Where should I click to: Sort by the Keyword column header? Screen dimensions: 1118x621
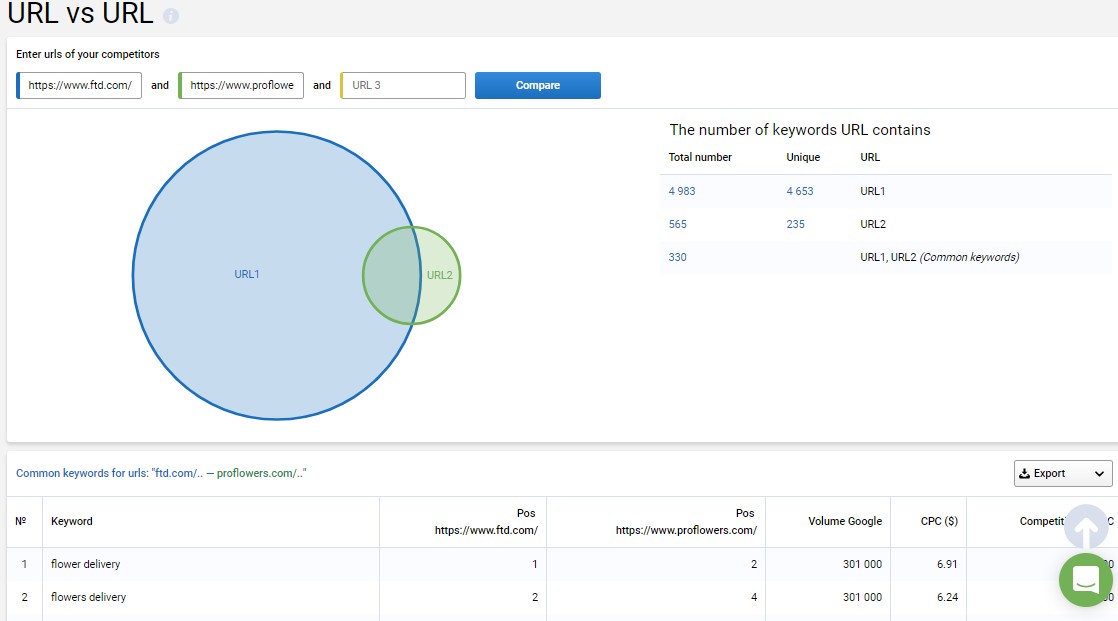[x=72, y=521]
